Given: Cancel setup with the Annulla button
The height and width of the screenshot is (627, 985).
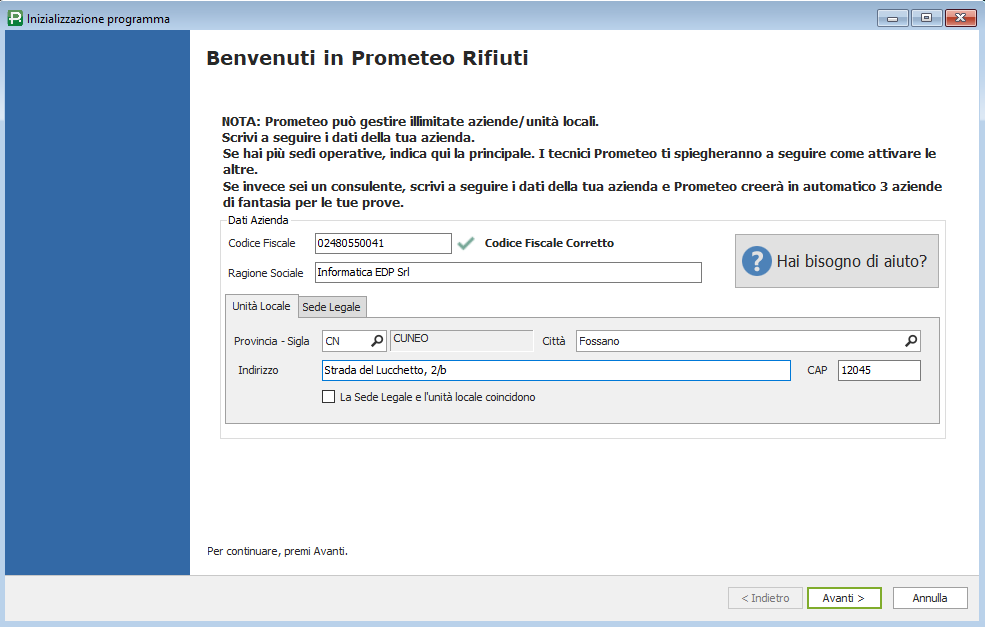Looking at the screenshot, I should (929, 598).
